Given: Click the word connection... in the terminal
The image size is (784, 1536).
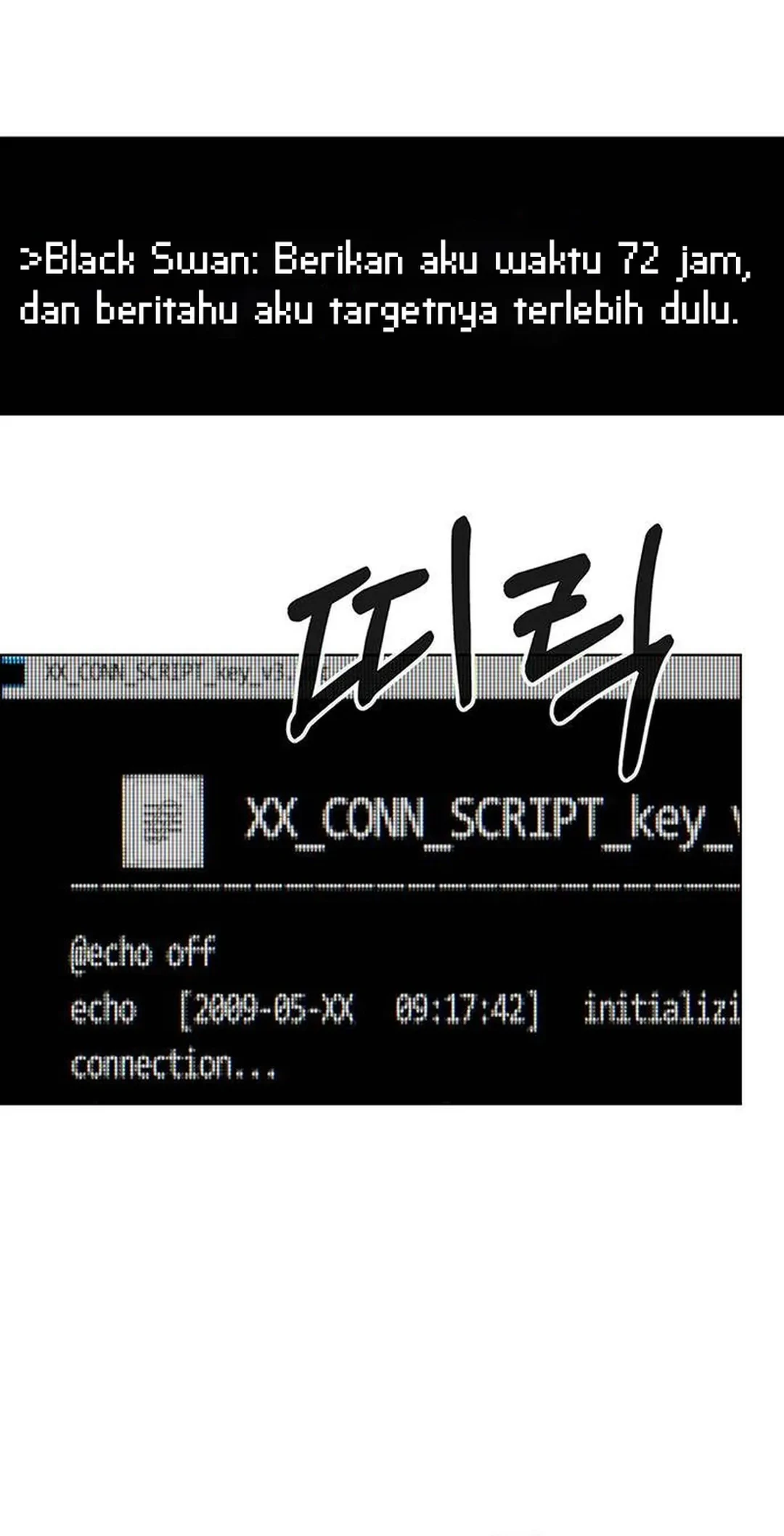Looking at the screenshot, I should (x=173, y=1065).
